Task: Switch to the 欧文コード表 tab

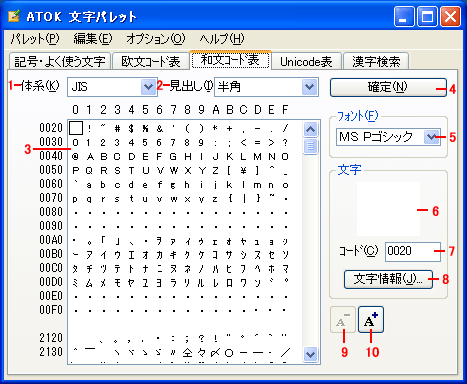Action: pyautogui.click(x=151, y=61)
